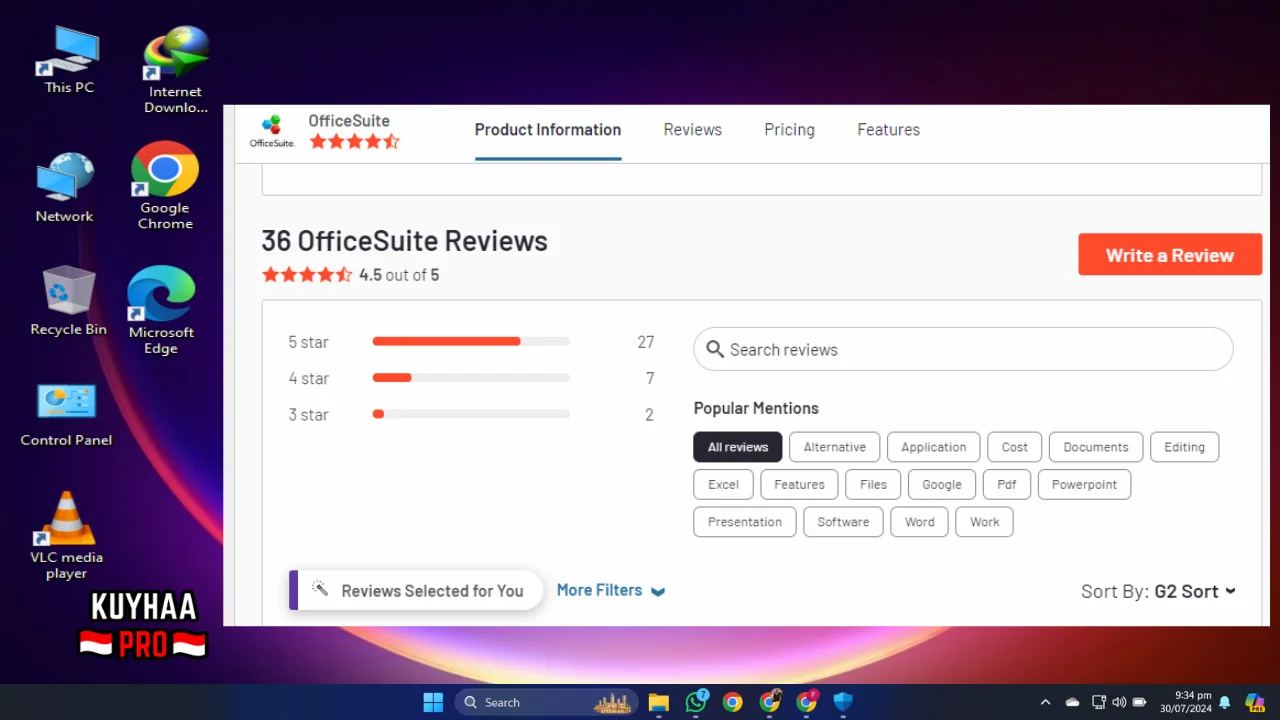Click the battery tray icon
Screen dimensions: 1280x720
(x=1139, y=702)
